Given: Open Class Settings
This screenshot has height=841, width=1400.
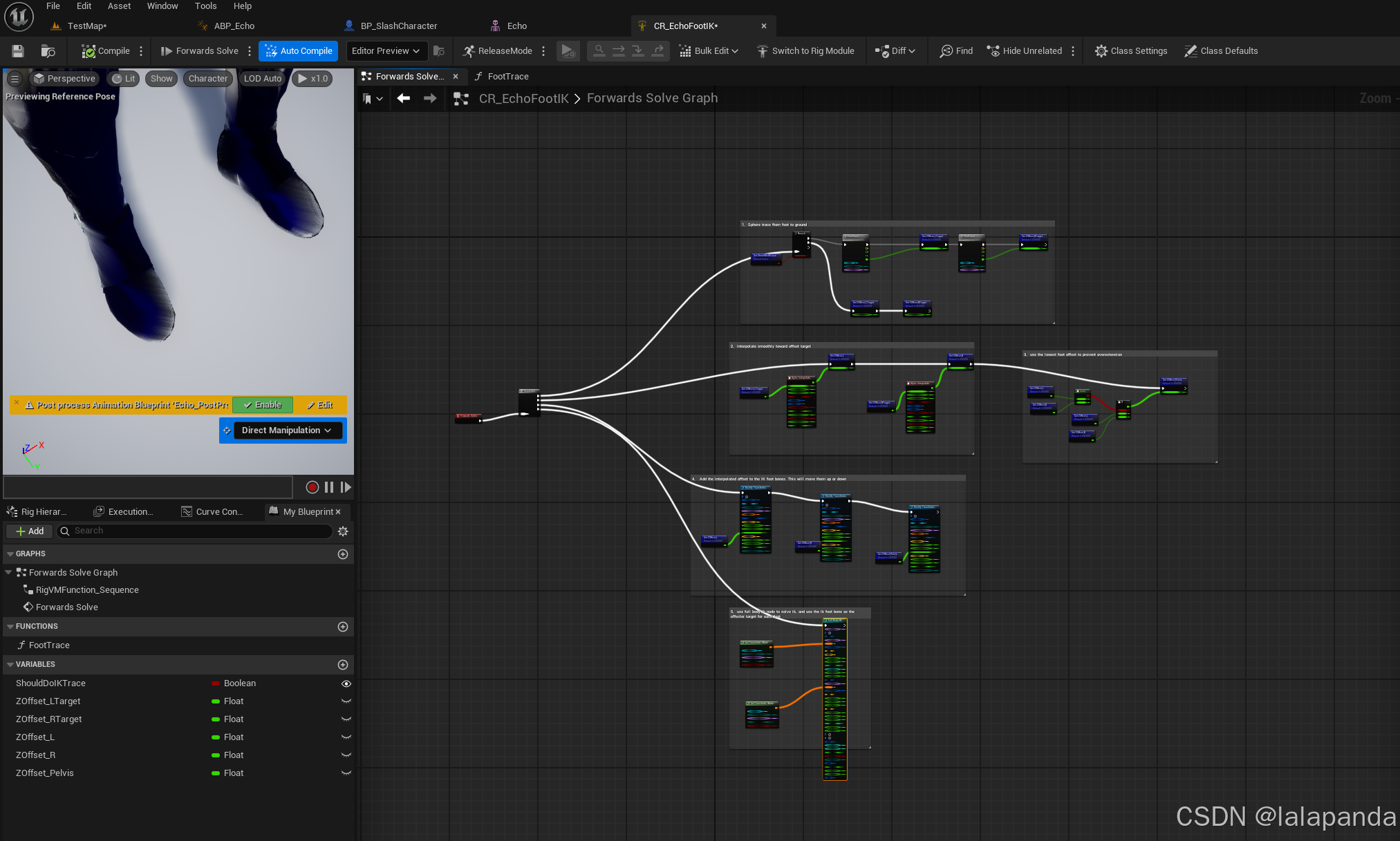Looking at the screenshot, I should point(1131,51).
